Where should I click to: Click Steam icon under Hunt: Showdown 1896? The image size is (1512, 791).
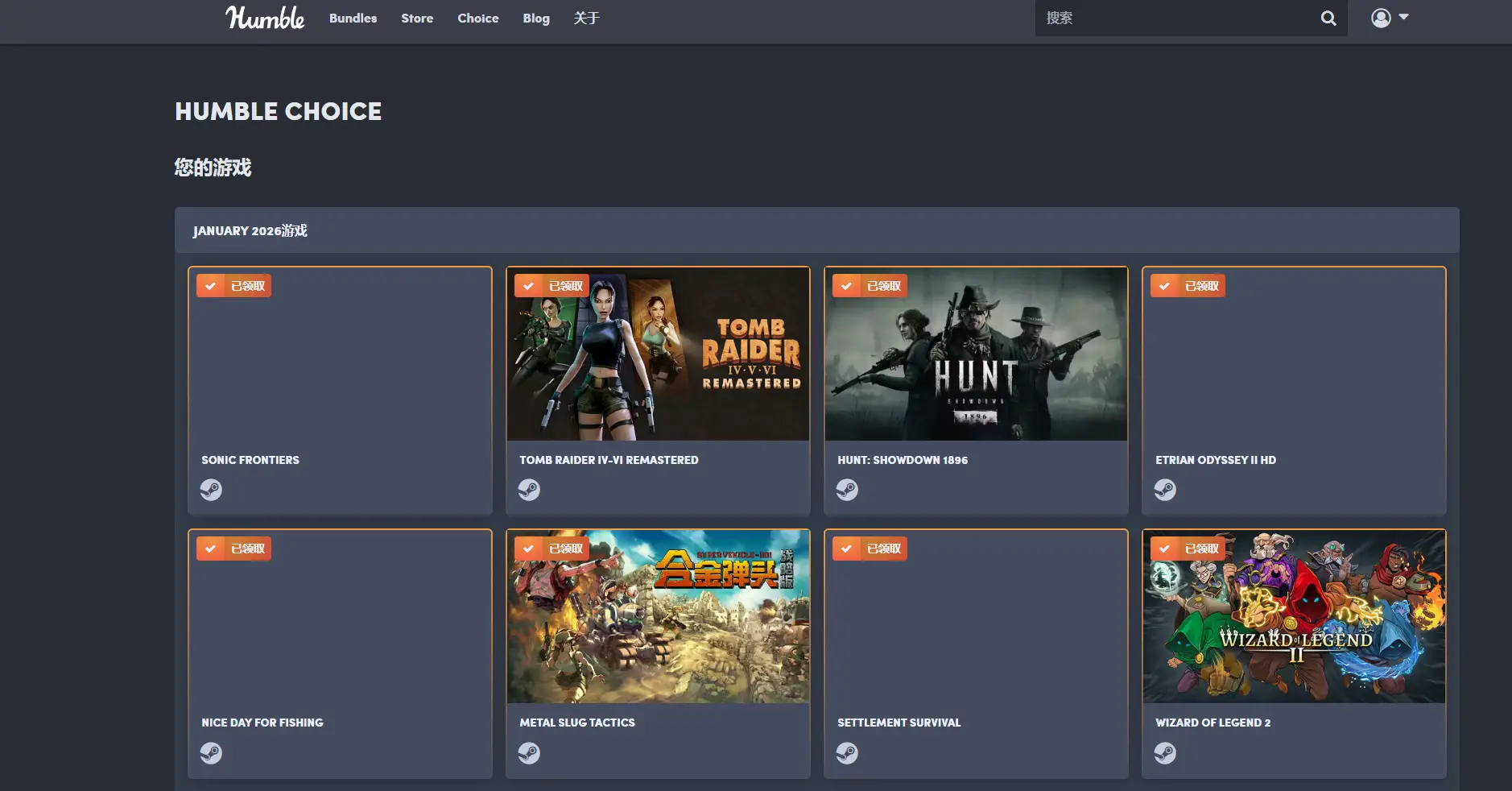pos(847,490)
